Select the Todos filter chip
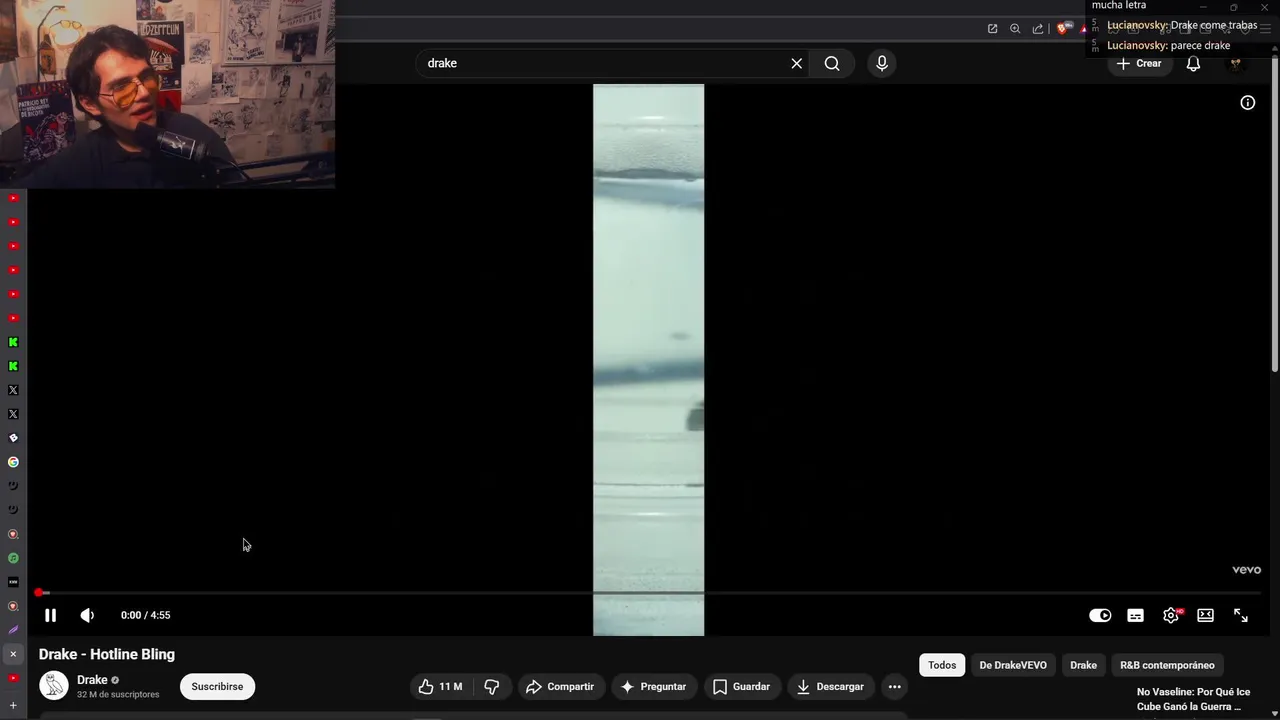The width and height of the screenshot is (1280, 720). coord(942,665)
